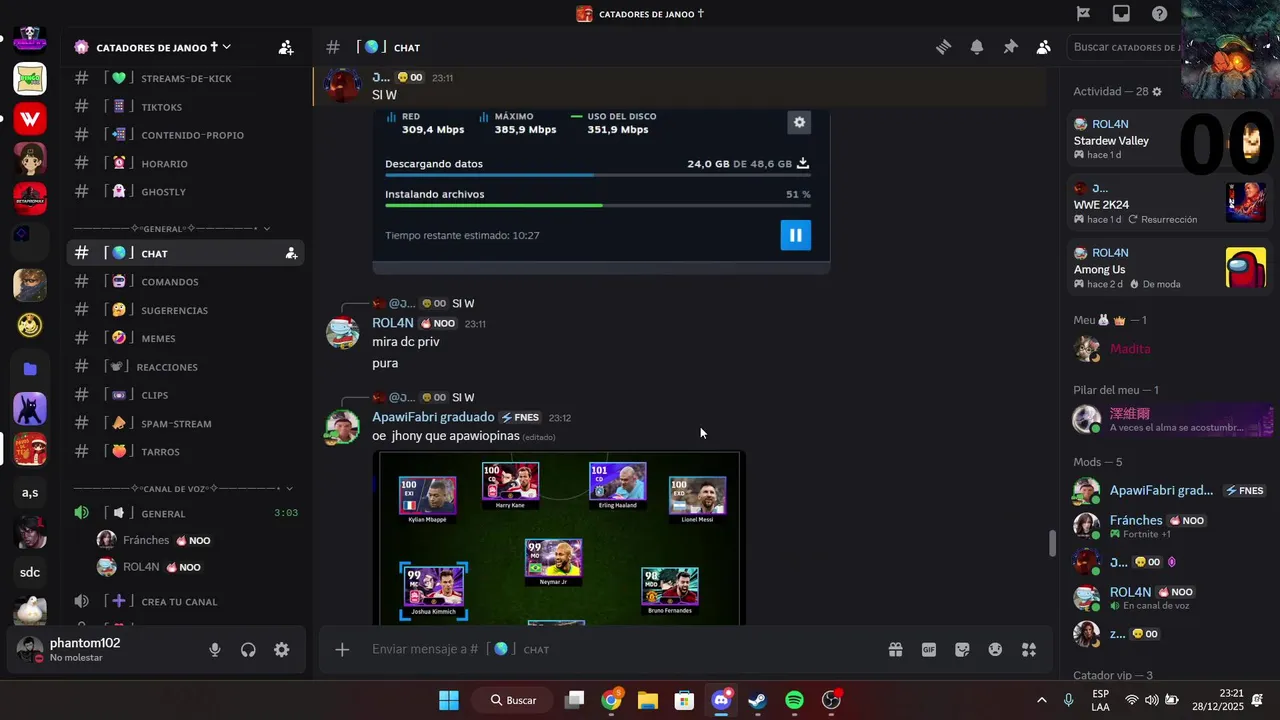
Task: Toggle the member list icon
Action: 1043,47
